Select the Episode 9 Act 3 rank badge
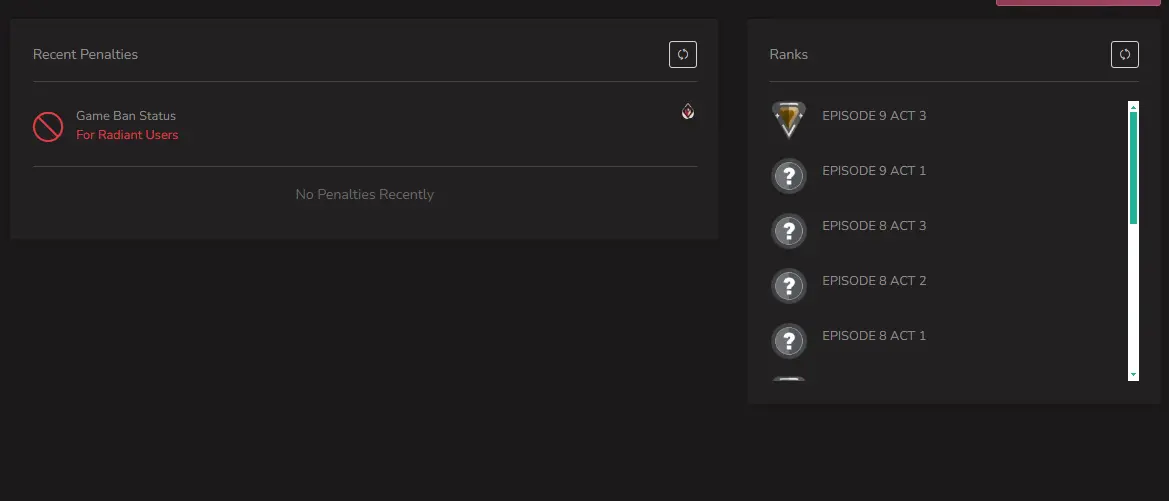The width and height of the screenshot is (1169, 501). coord(789,120)
